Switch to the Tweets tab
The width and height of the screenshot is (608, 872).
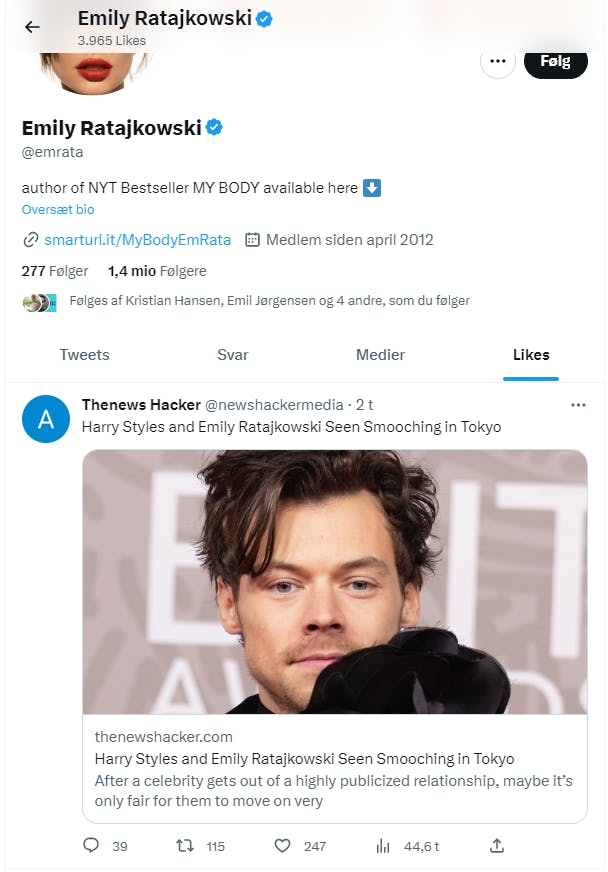click(x=84, y=355)
